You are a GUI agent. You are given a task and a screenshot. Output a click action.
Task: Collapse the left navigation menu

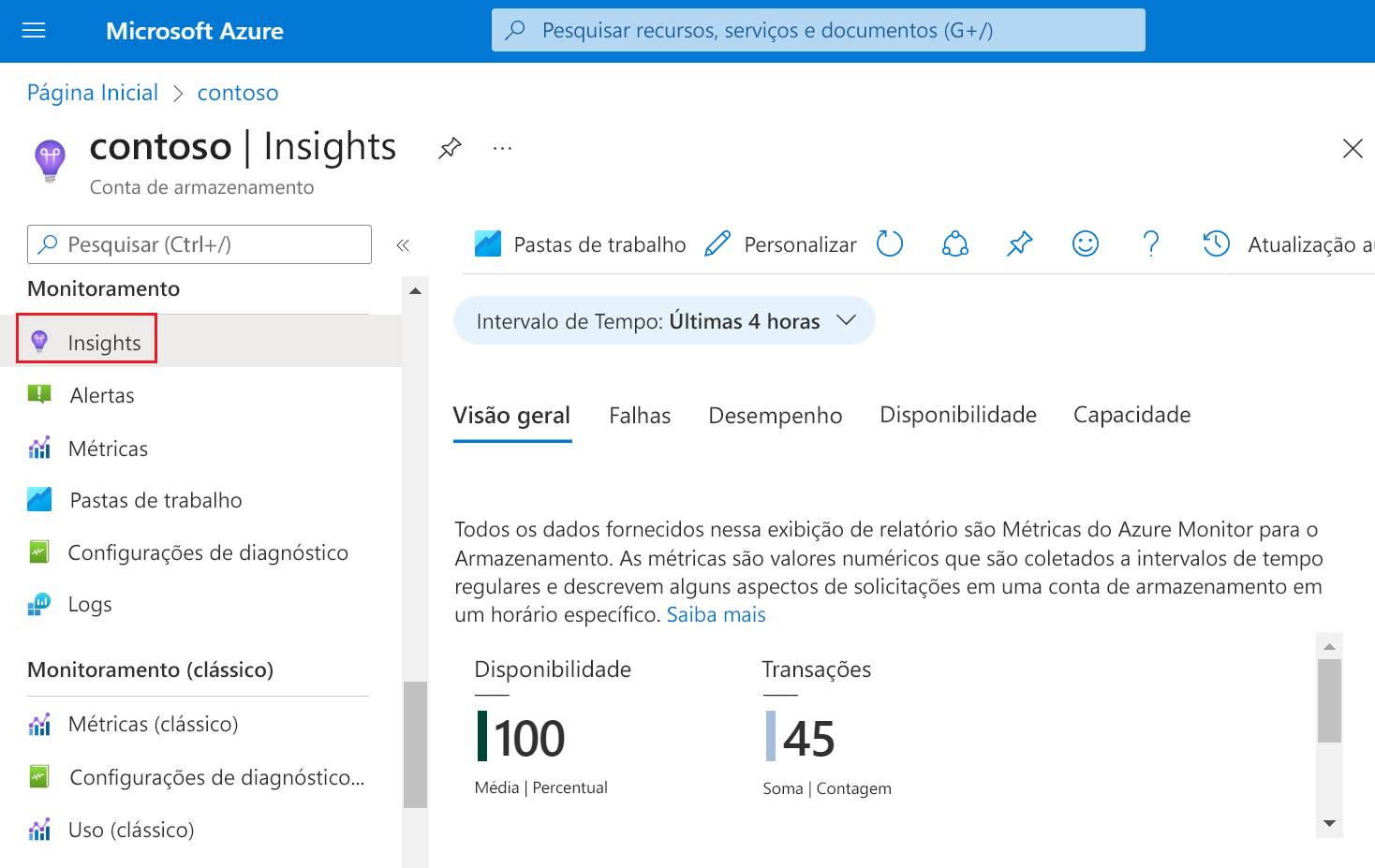pyautogui.click(x=403, y=245)
